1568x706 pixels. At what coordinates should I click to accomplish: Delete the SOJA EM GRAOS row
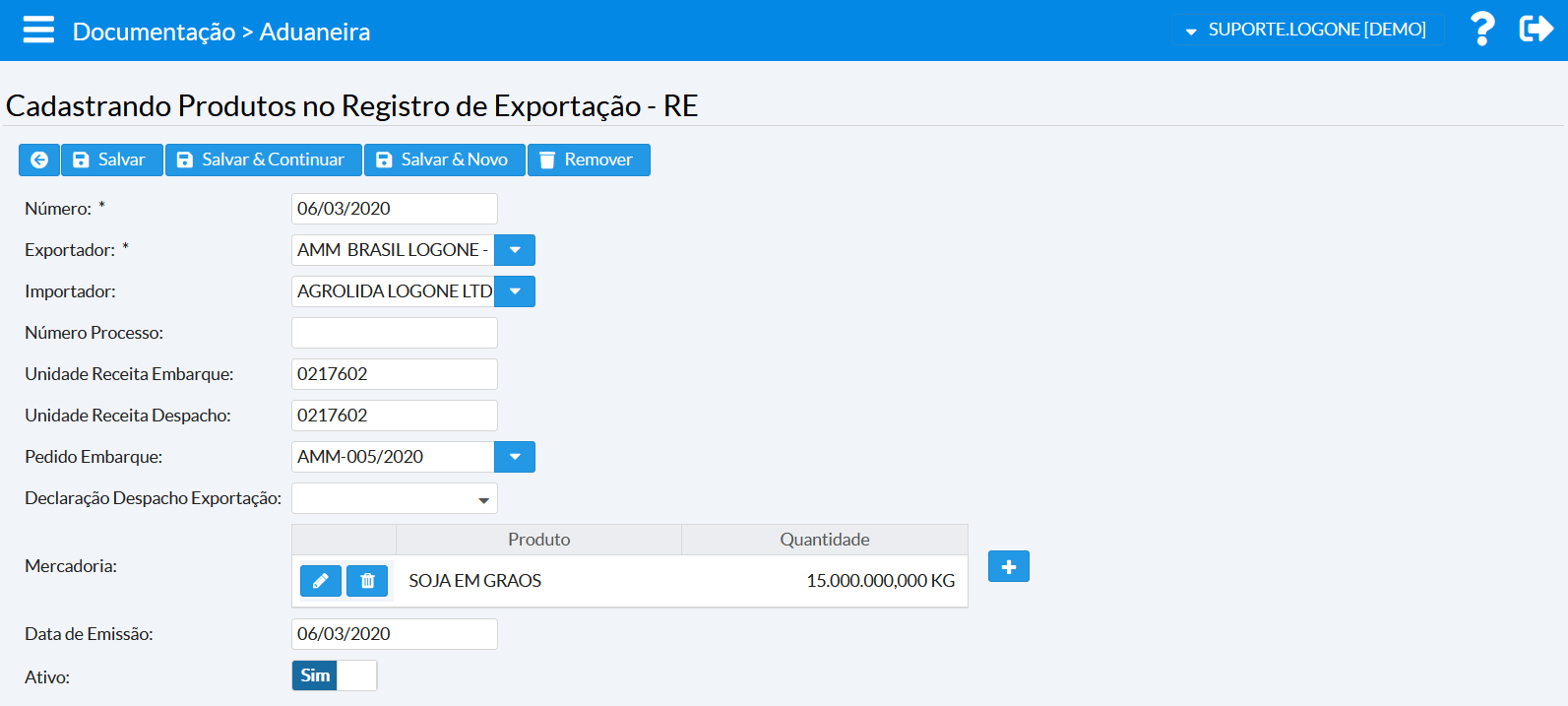[367, 581]
